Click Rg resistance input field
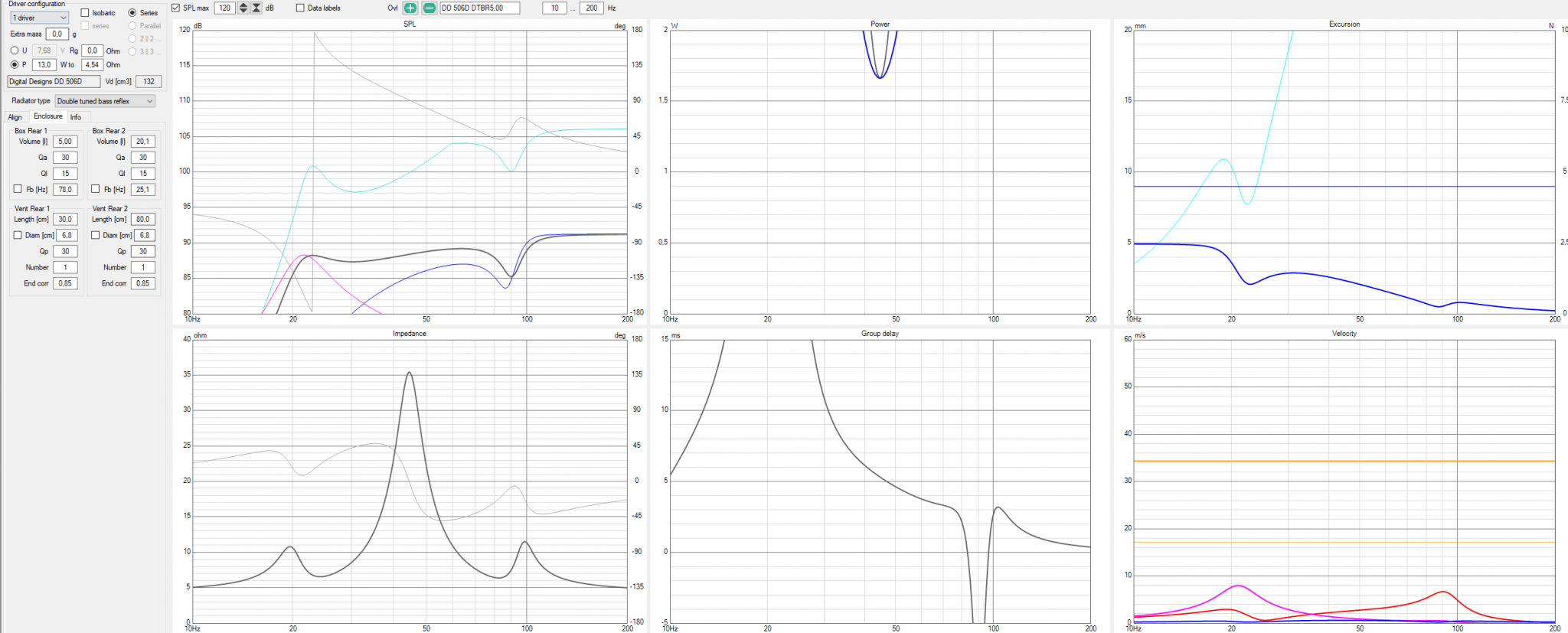Image resolution: width=1568 pixels, height=633 pixels. [92, 51]
